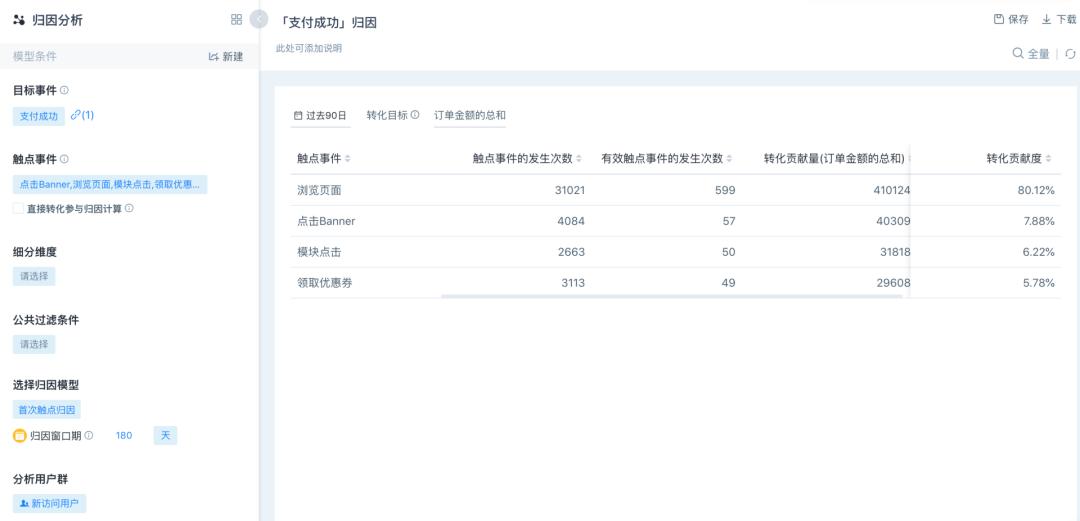Sort by the 触点事件 column header
The image size is (1080, 521).
pyautogui.click(x=324, y=159)
